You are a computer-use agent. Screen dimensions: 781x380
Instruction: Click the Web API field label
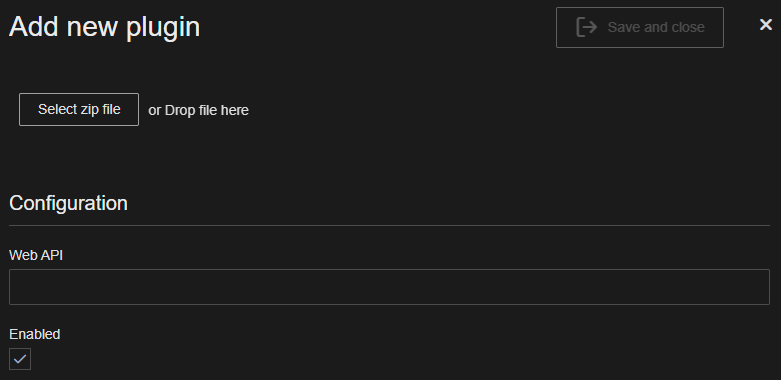click(36, 255)
